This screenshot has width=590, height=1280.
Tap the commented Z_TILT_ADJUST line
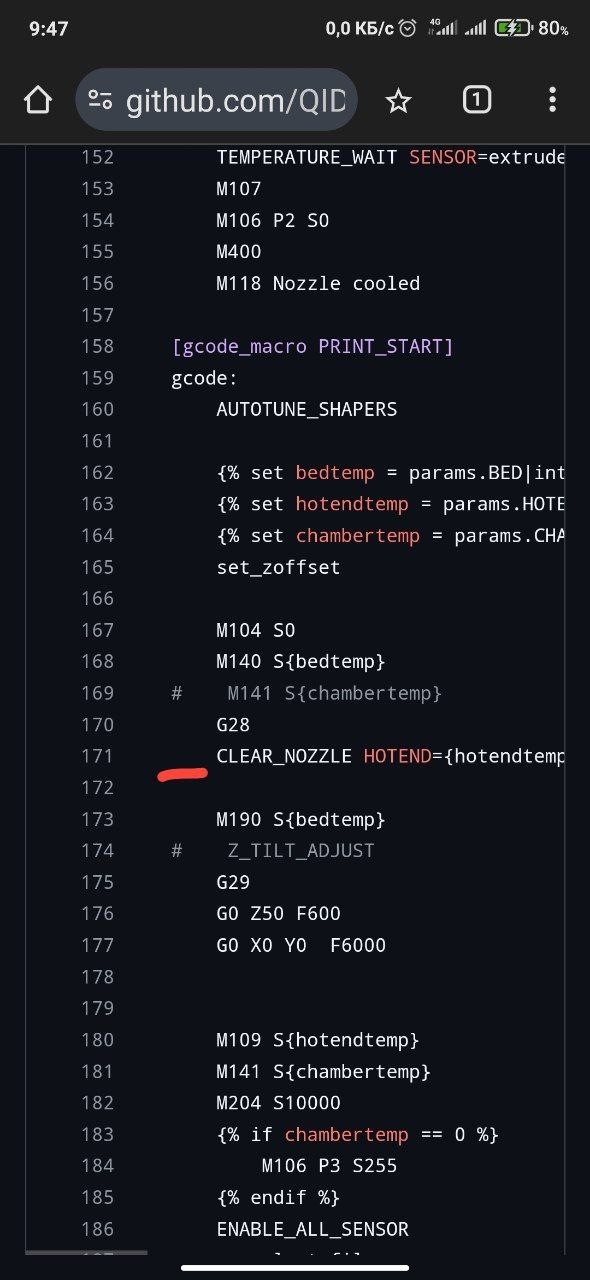(x=273, y=851)
